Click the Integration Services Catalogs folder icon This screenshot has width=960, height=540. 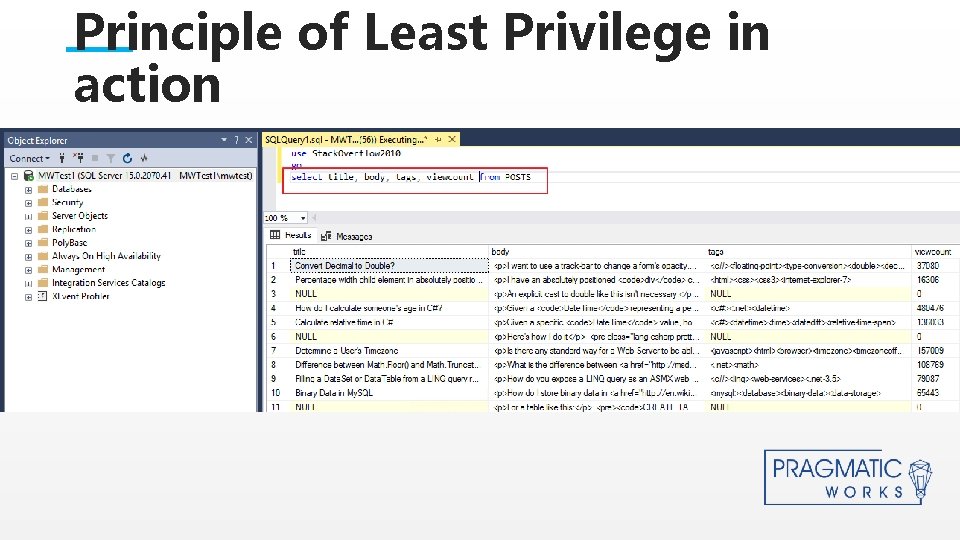click(43, 283)
